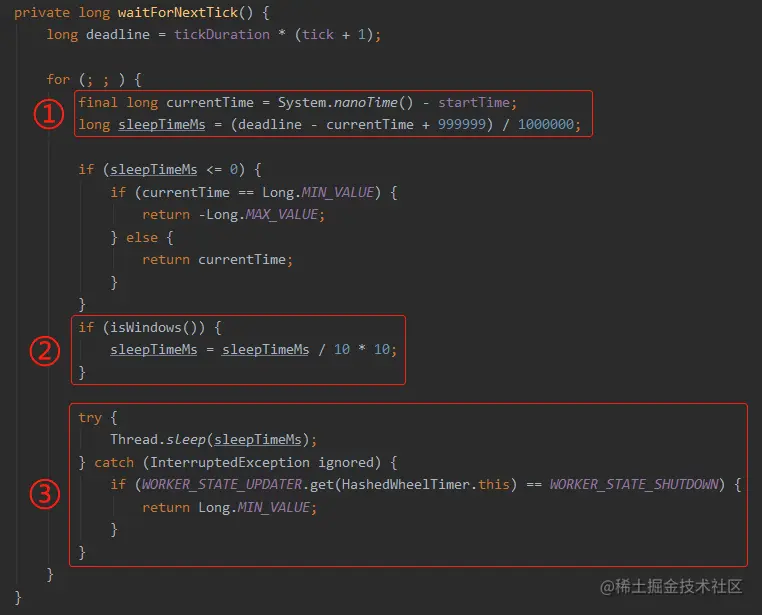The height and width of the screenshot is (615, 762).
Task: Place cursor on tickDuration variable
Action: pyautogui.click(x=222, y=34)
